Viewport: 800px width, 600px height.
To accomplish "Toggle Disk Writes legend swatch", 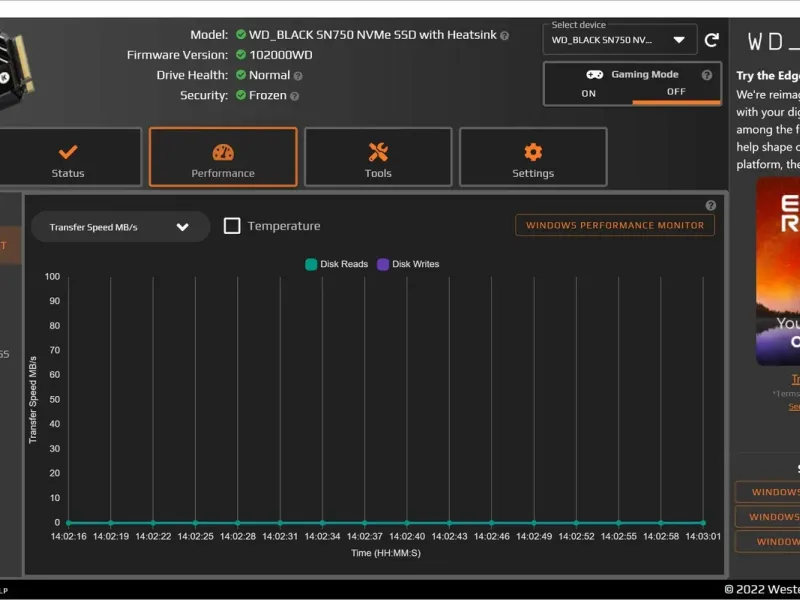I will [x=383, y=264].
